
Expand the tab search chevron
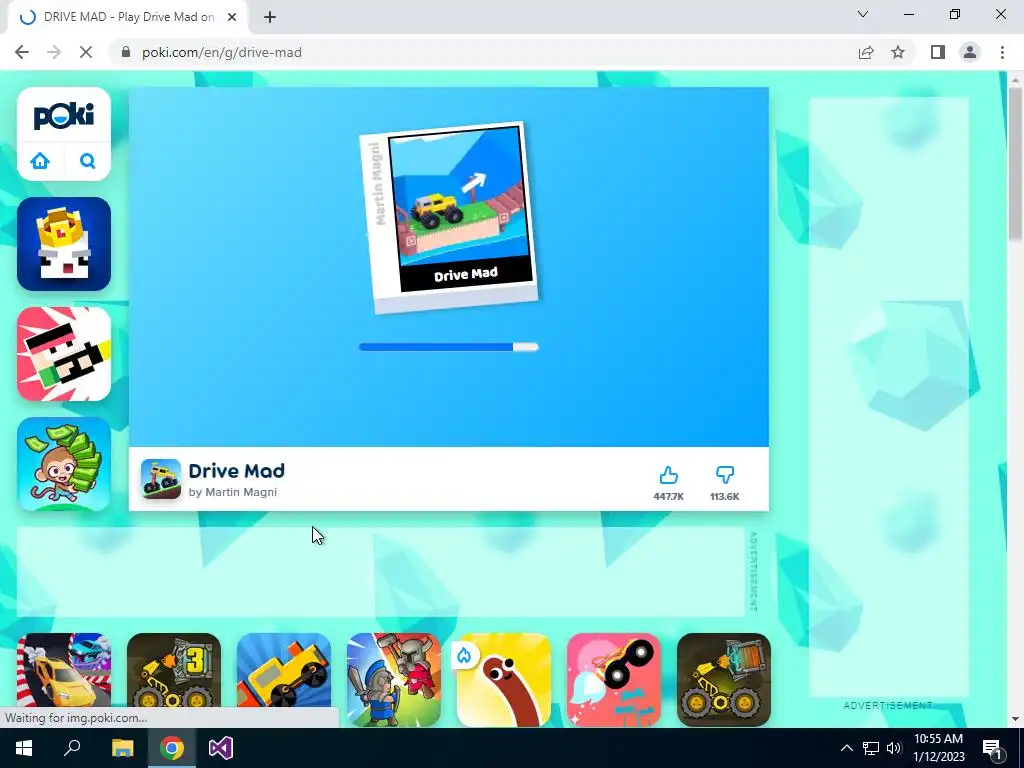click(863, 14)
